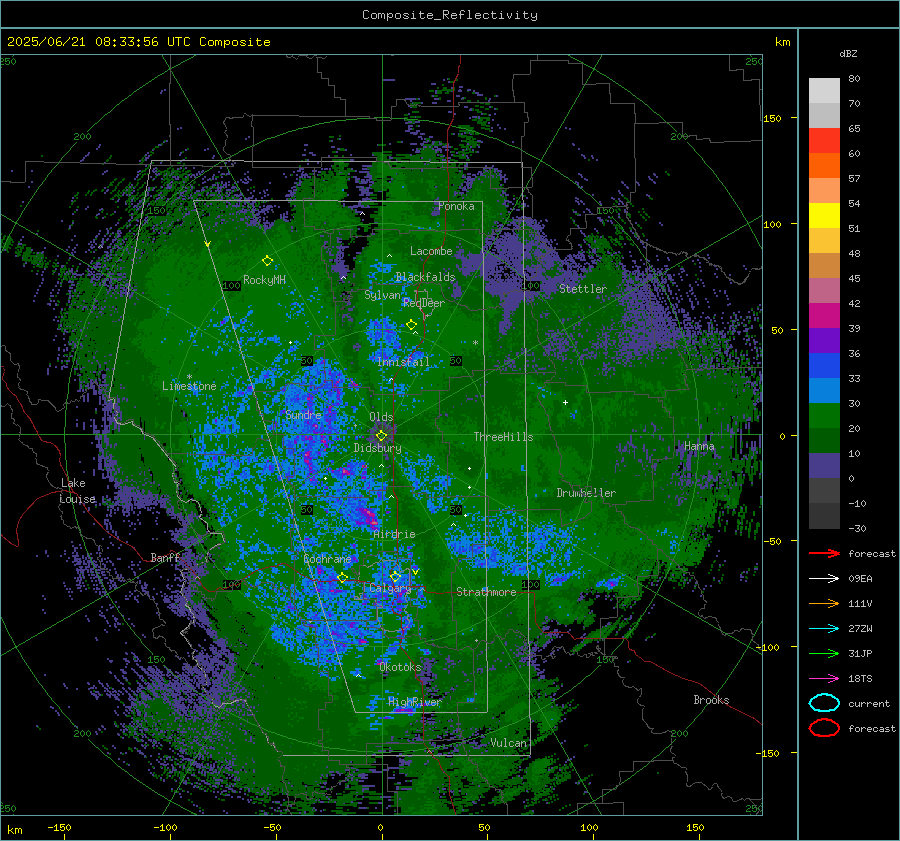Click the 0 label on the bottom axis
This screenshot has height=841, width=900.
(x=381, y=827)
